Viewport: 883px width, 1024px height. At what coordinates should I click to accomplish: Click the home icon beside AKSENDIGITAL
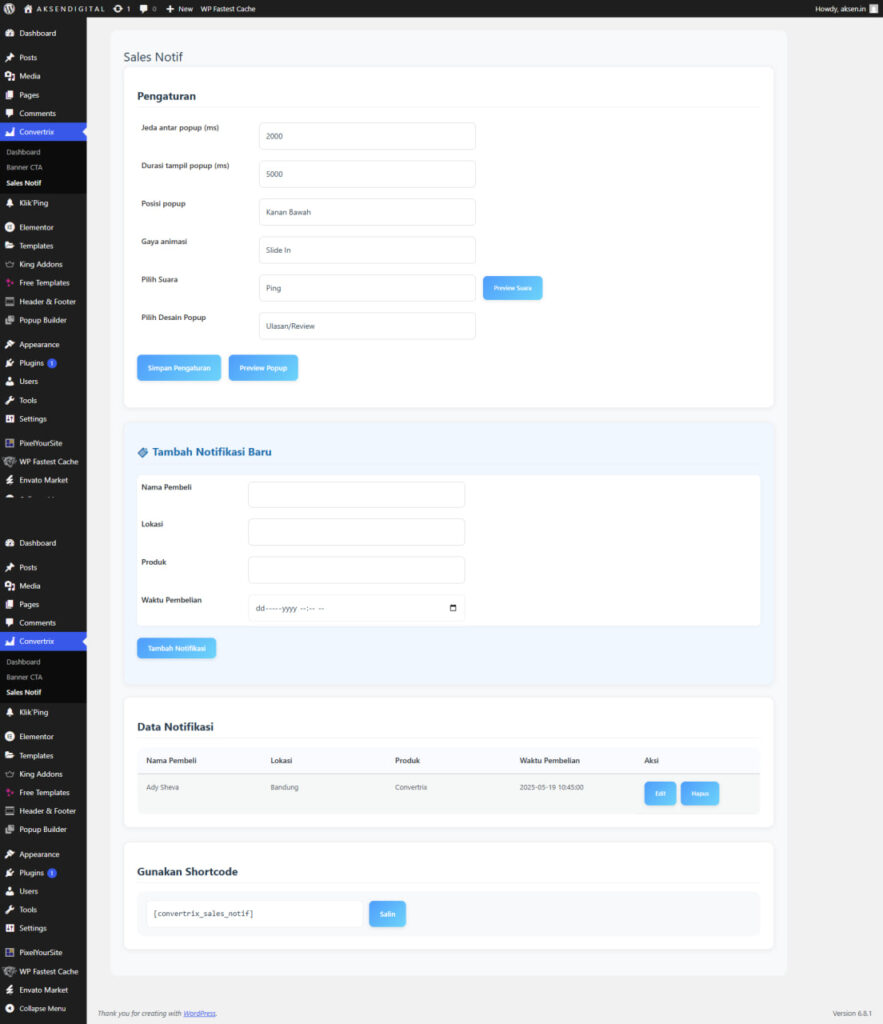(28, 8)
